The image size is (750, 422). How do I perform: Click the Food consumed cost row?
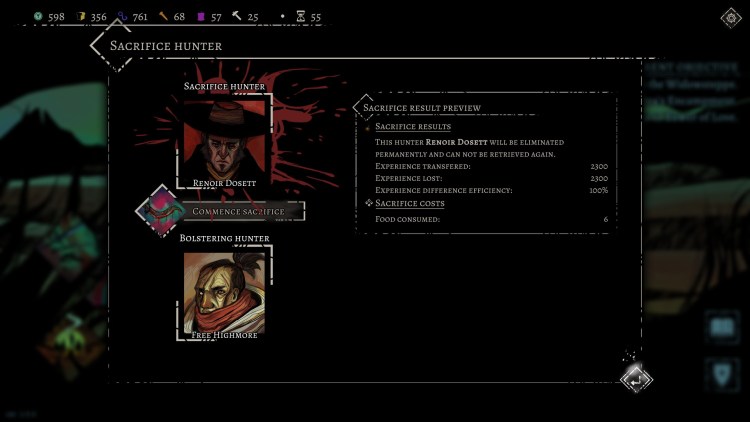coord(490,219)
